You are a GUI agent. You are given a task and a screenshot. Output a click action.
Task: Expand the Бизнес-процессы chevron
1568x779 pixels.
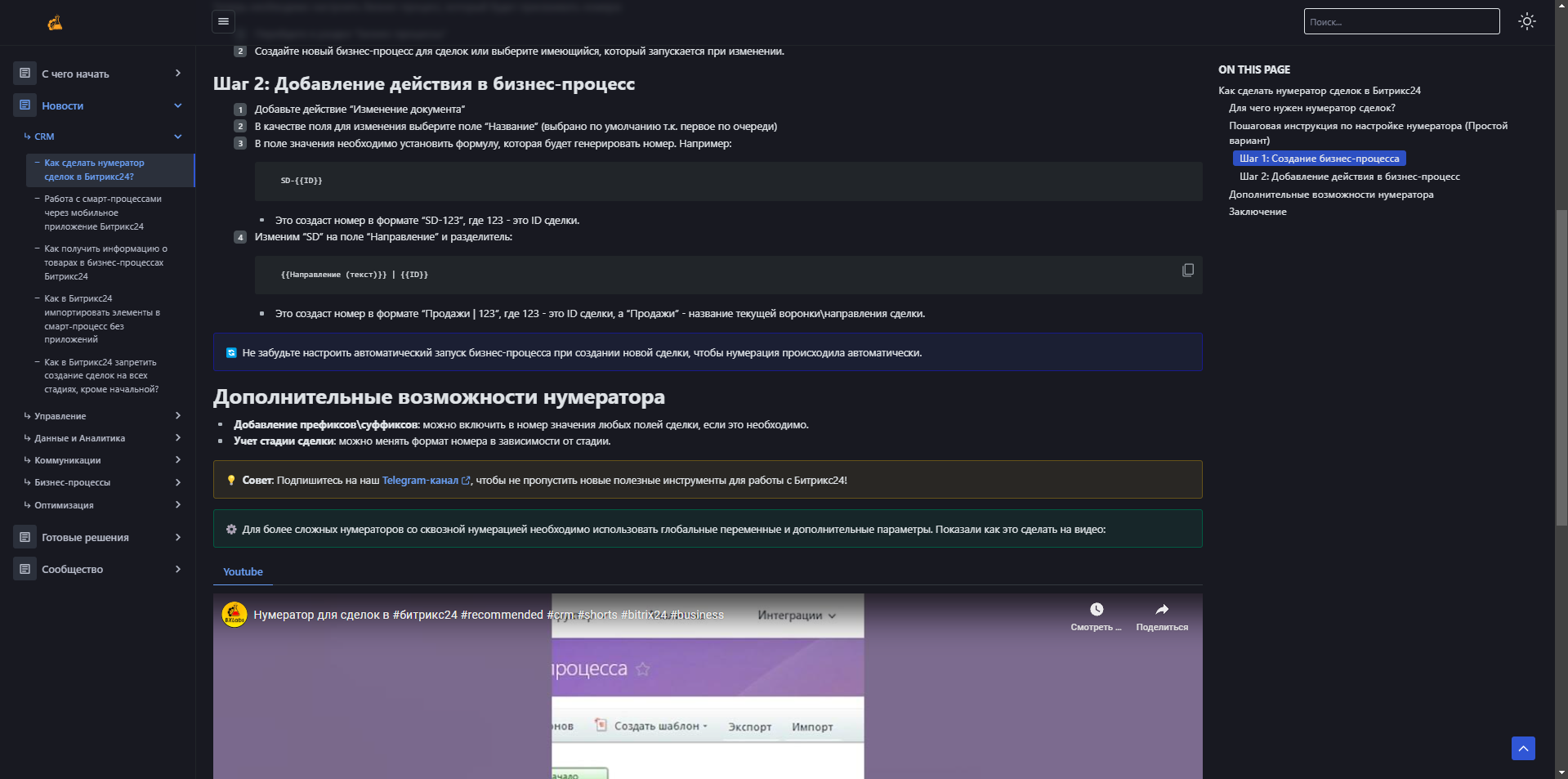(x=178, y=482)
